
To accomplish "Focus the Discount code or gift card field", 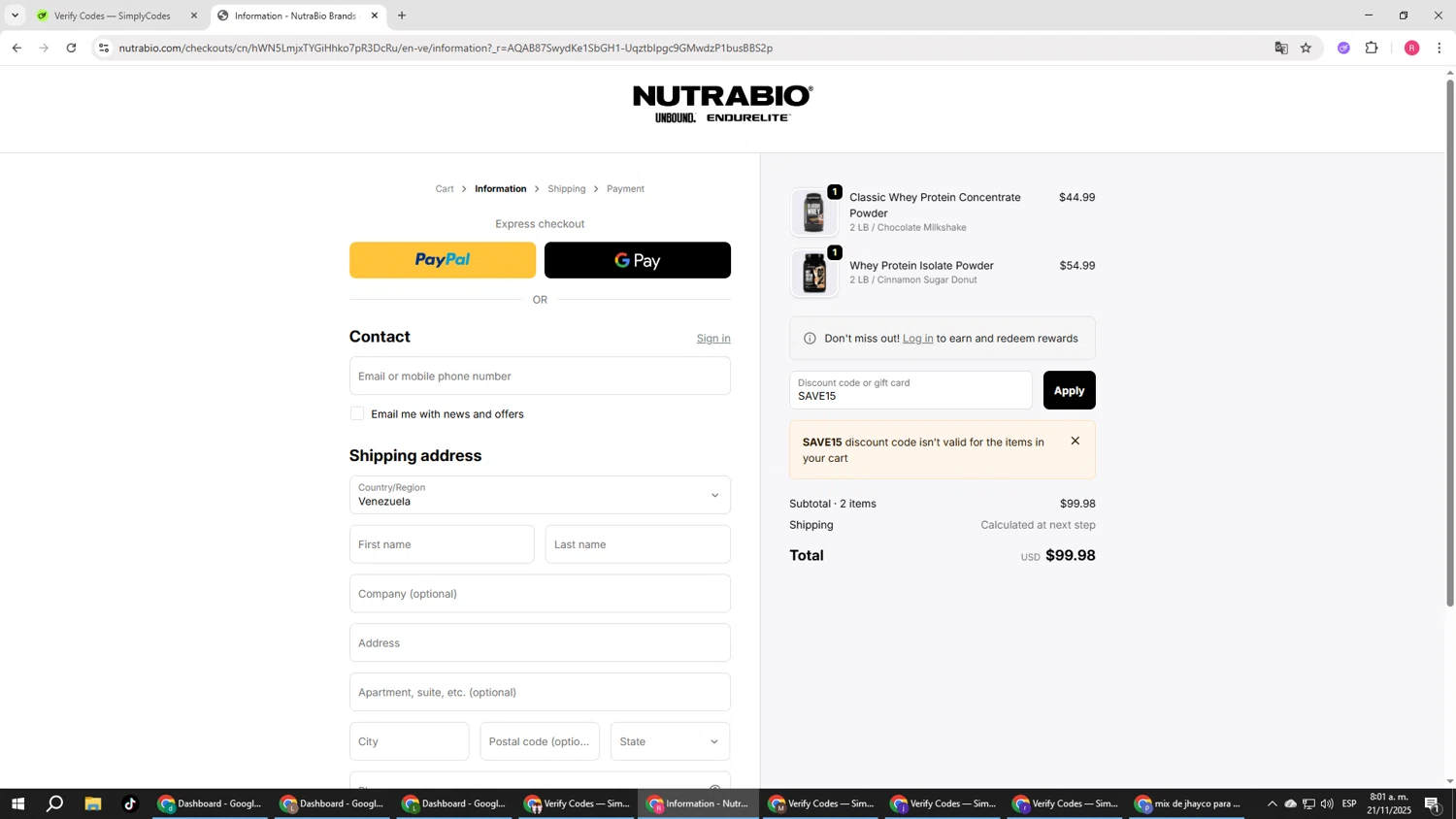I will (x=910, y=390).
